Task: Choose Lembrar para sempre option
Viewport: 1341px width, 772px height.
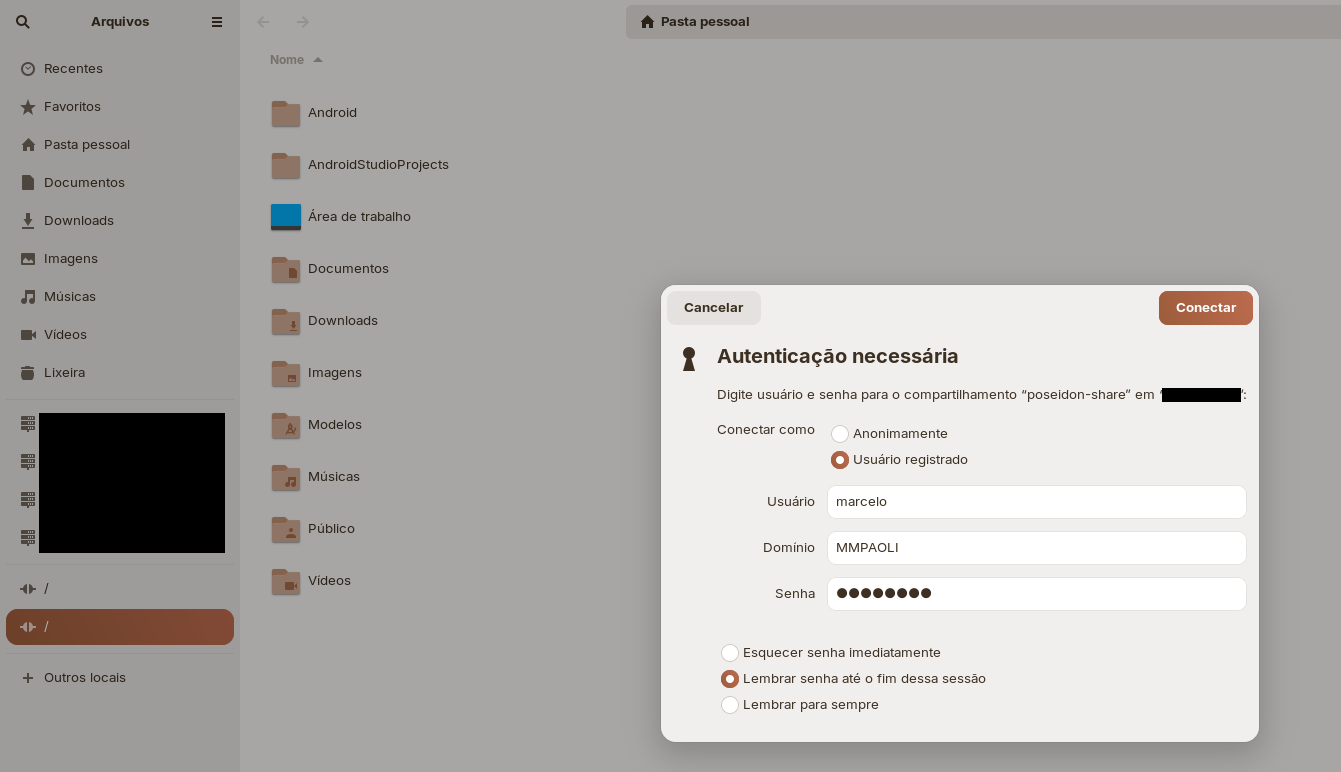Action: (x=730, y=705)
